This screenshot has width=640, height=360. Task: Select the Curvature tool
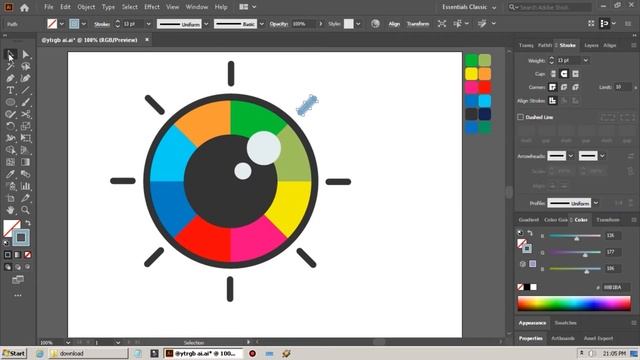click(x=26, y=78)
